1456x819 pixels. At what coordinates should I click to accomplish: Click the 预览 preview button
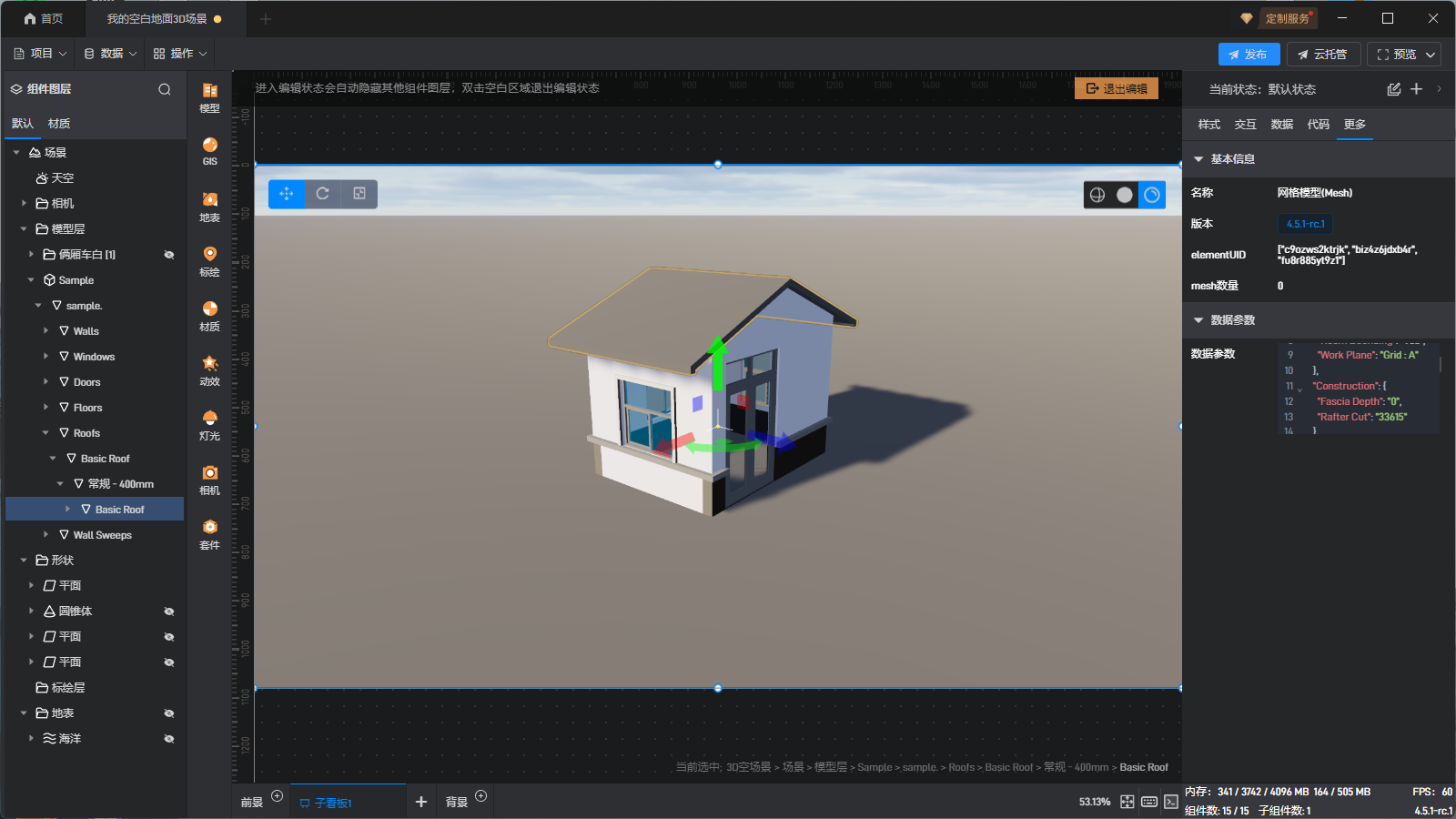pyautogui.click(x=1397, y=55)
